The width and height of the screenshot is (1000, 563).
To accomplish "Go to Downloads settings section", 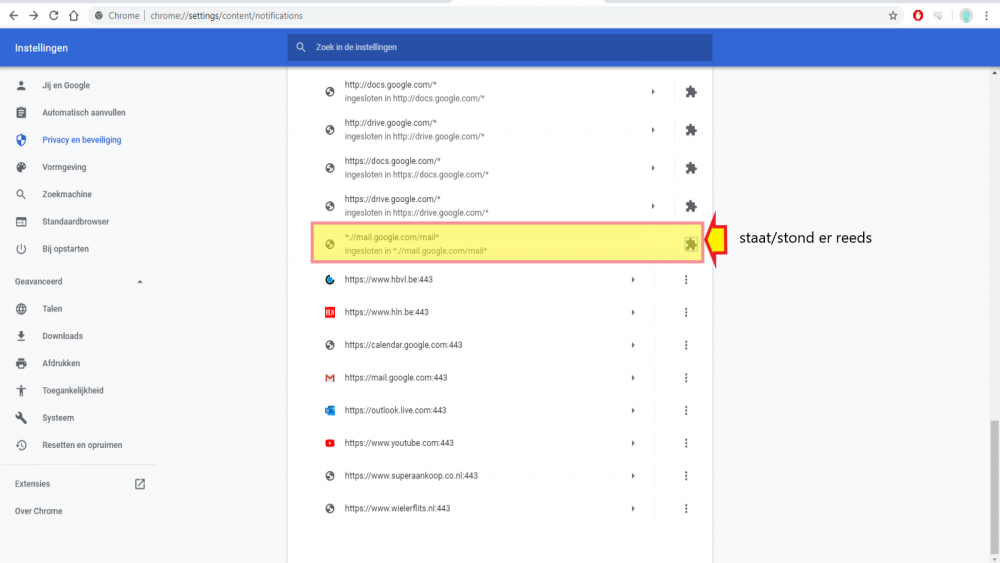I will (62, 336).
